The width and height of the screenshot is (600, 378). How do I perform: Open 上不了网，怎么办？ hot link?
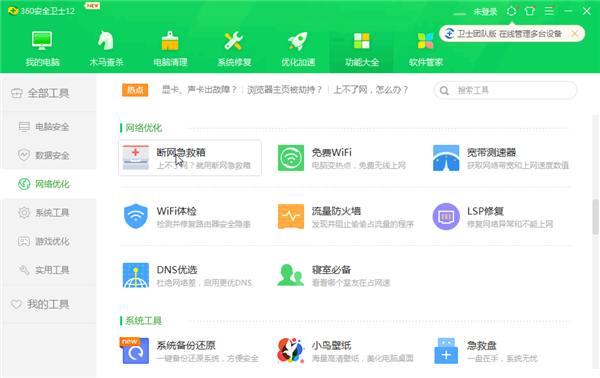371,90
